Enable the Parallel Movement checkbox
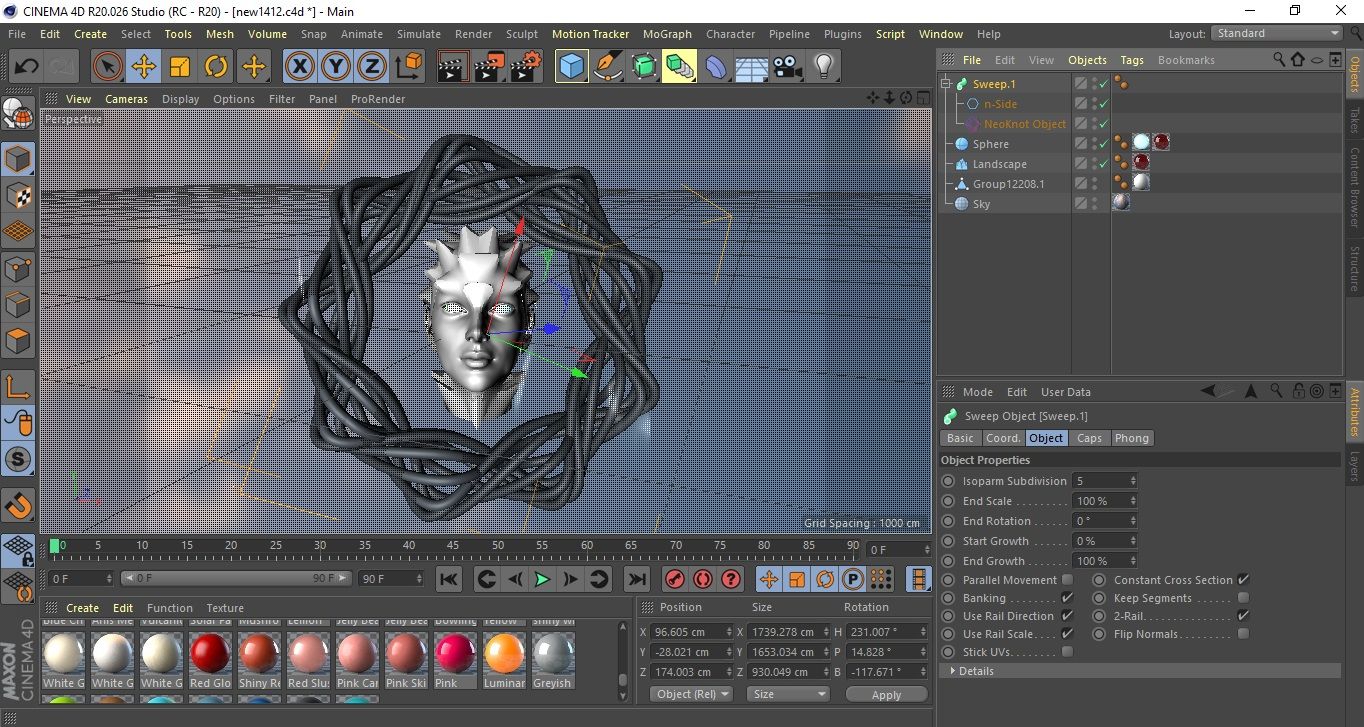 click(1067, 580)
